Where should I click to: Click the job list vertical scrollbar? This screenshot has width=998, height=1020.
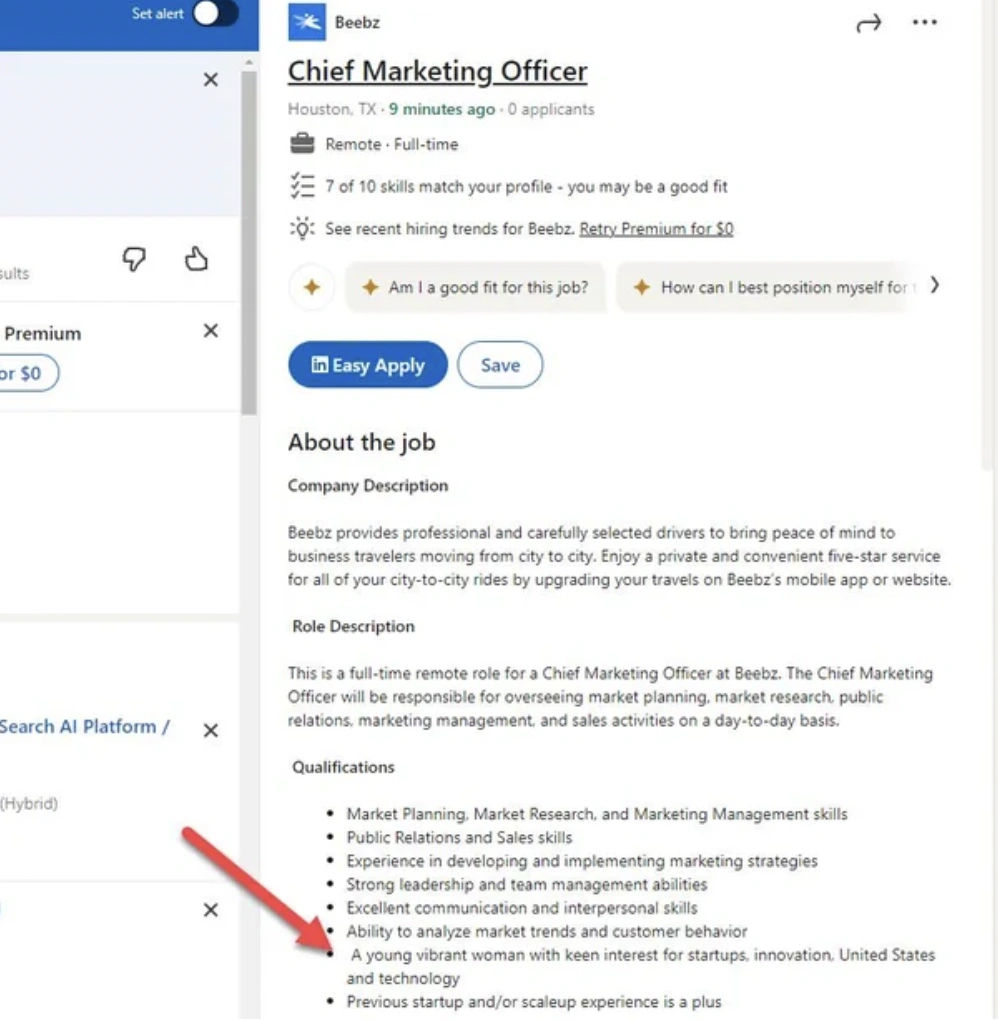click(249, 240)
